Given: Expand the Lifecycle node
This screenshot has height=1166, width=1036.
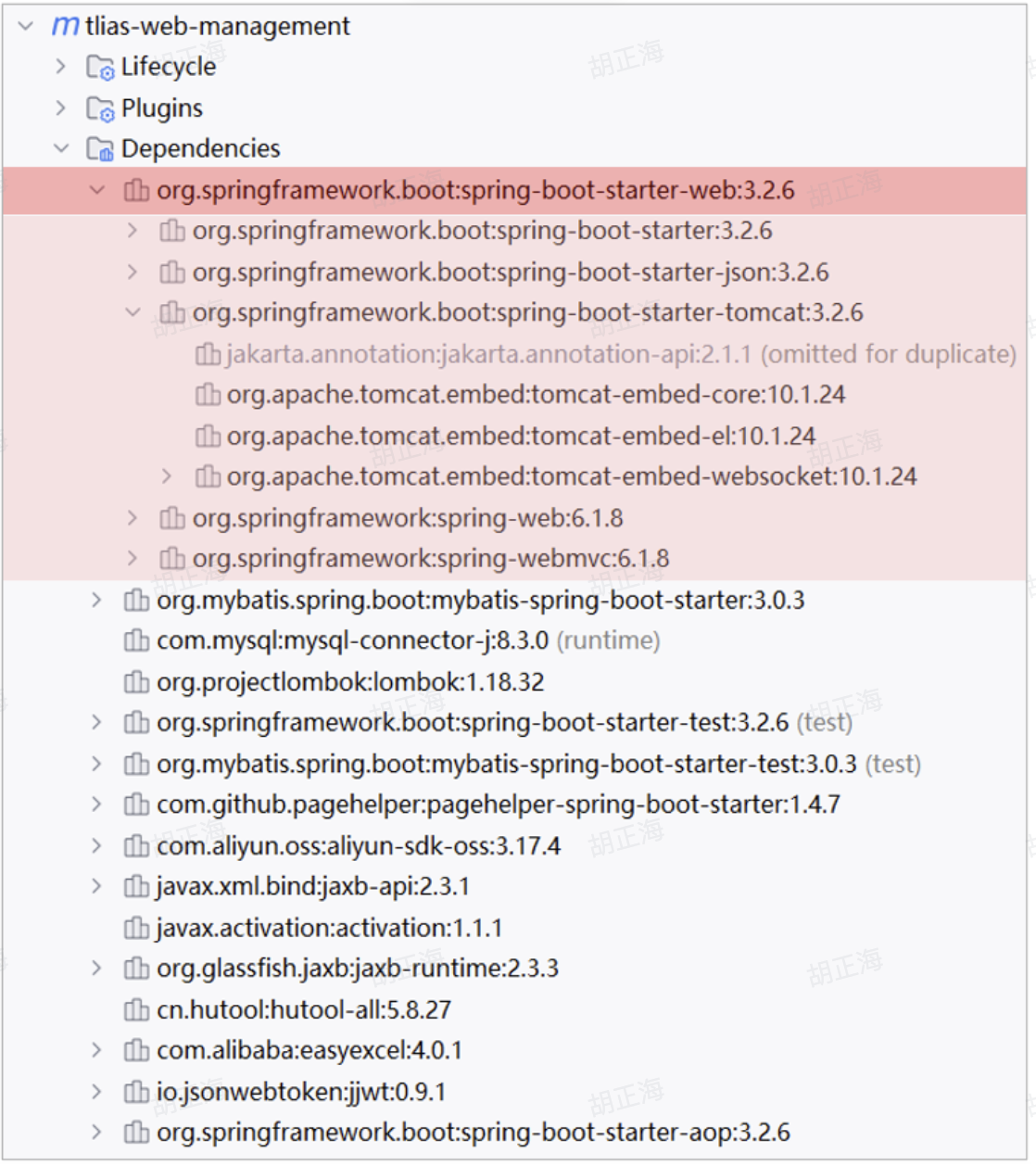Looking at the screenshot, I should [60, 66].
